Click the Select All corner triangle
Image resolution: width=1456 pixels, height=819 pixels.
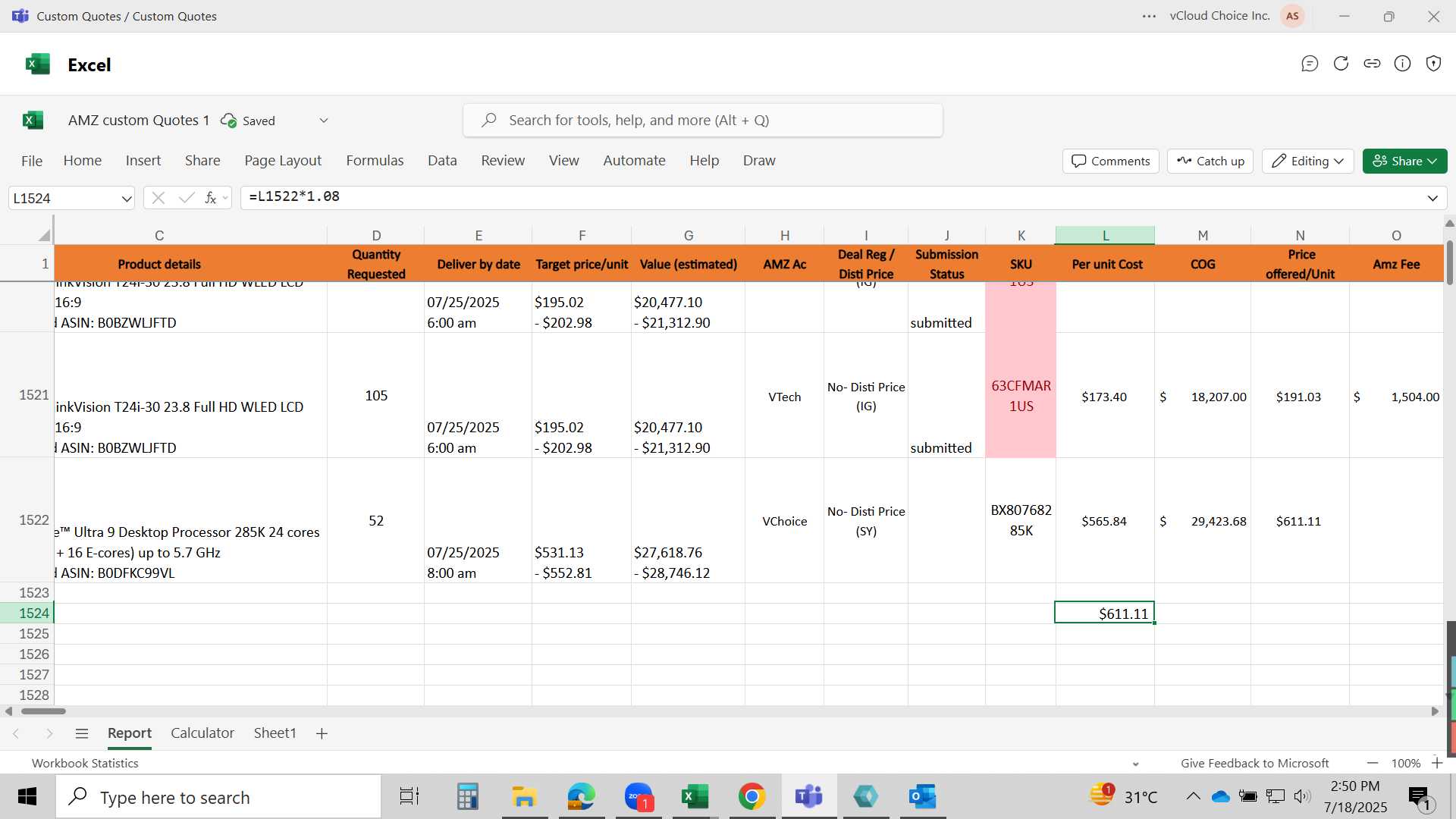coord(44,235)
